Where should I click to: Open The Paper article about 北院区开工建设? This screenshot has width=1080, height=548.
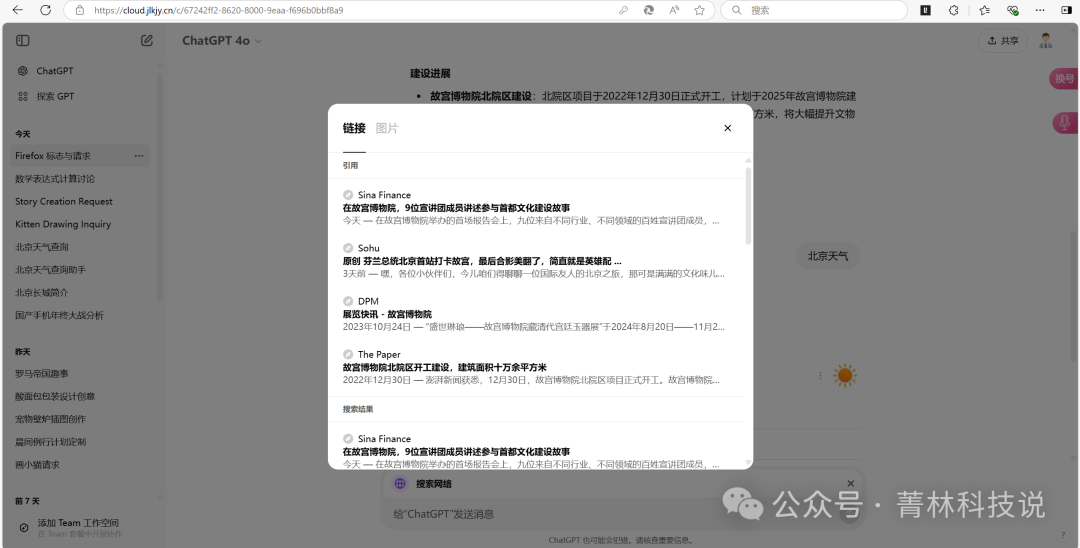point(444,367)
